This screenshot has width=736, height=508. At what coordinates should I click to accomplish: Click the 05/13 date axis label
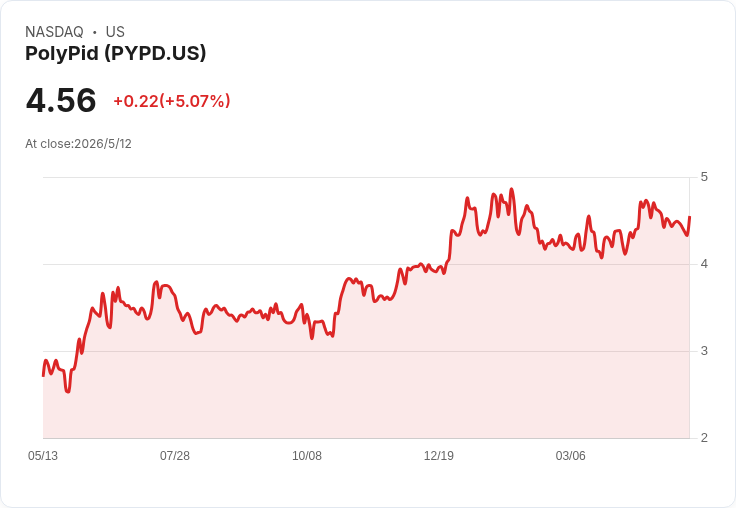43,456
